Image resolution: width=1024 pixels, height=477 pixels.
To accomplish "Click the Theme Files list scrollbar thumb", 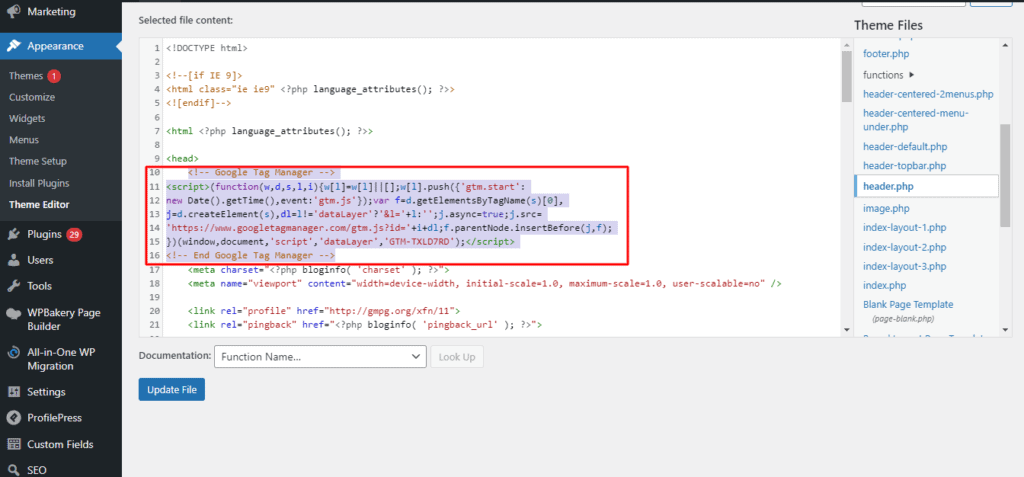I will coord(1005,175).
